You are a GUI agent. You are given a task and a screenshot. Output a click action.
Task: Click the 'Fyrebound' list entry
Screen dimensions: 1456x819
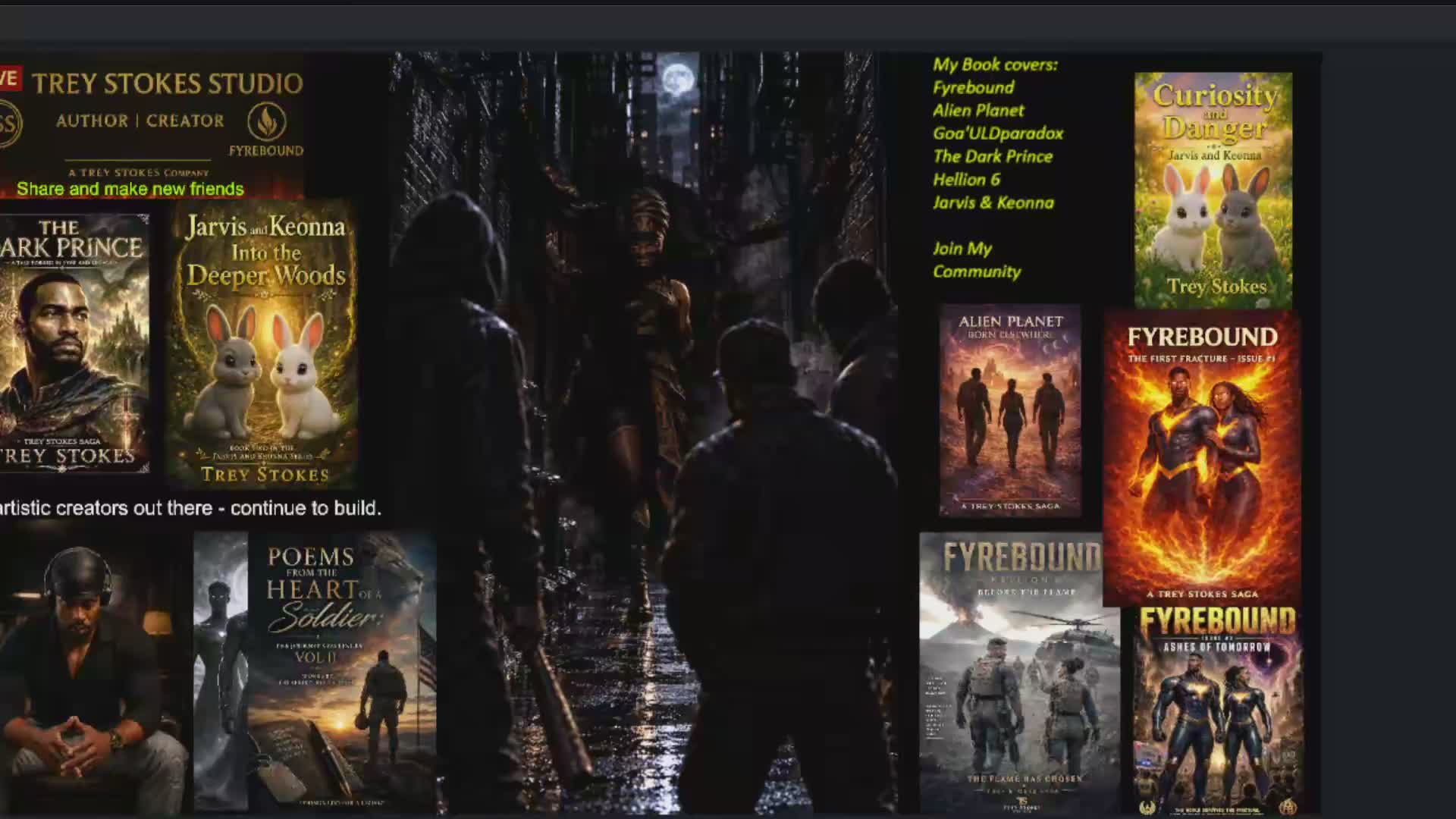(973, 87)
